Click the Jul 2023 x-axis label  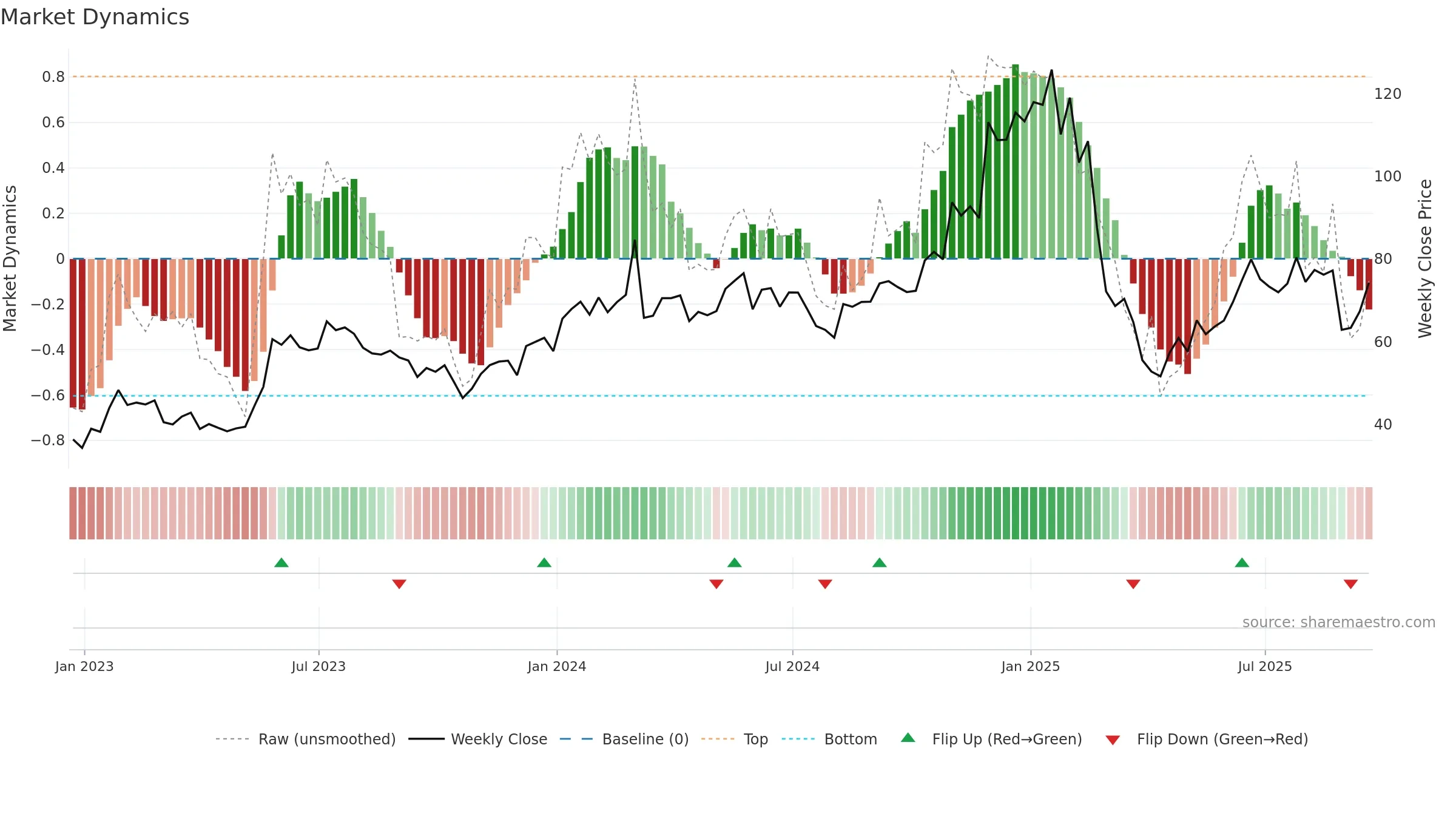coord(318,666)
